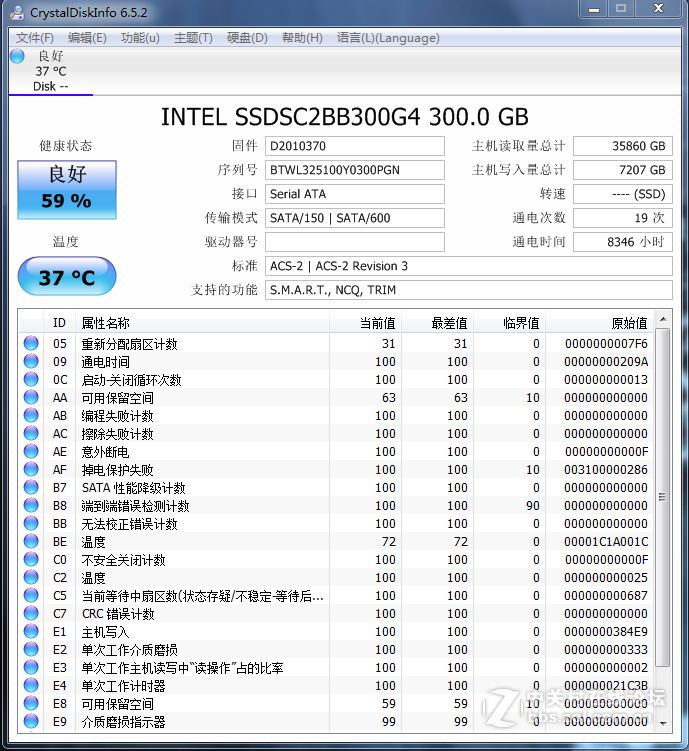Click status orb for BB 无法校正错误计数
This screenshot has width=689, height=751.
pos(31,523)
